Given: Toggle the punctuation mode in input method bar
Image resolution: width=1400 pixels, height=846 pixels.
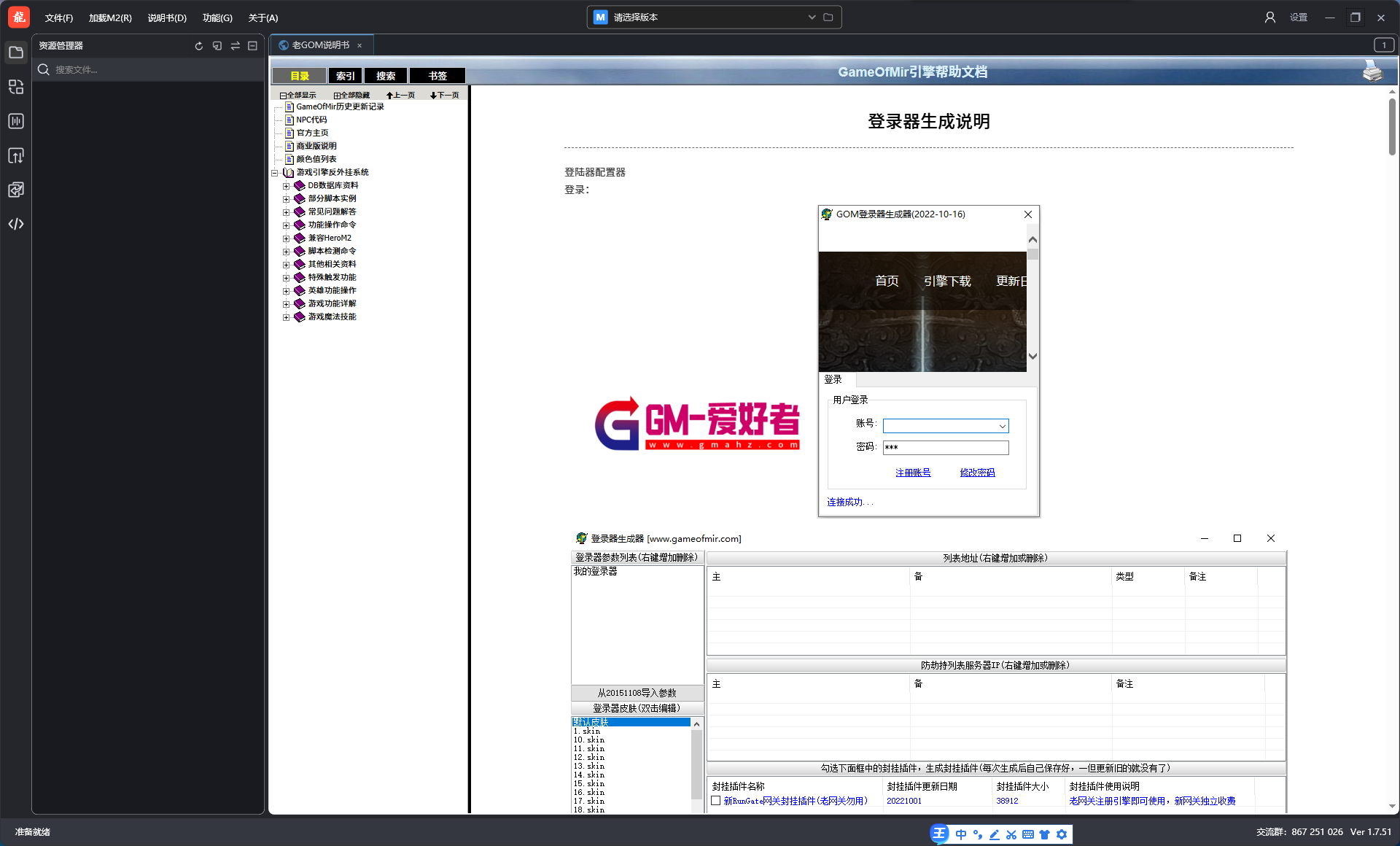Looking at the screenshot, I should (978, 834).
